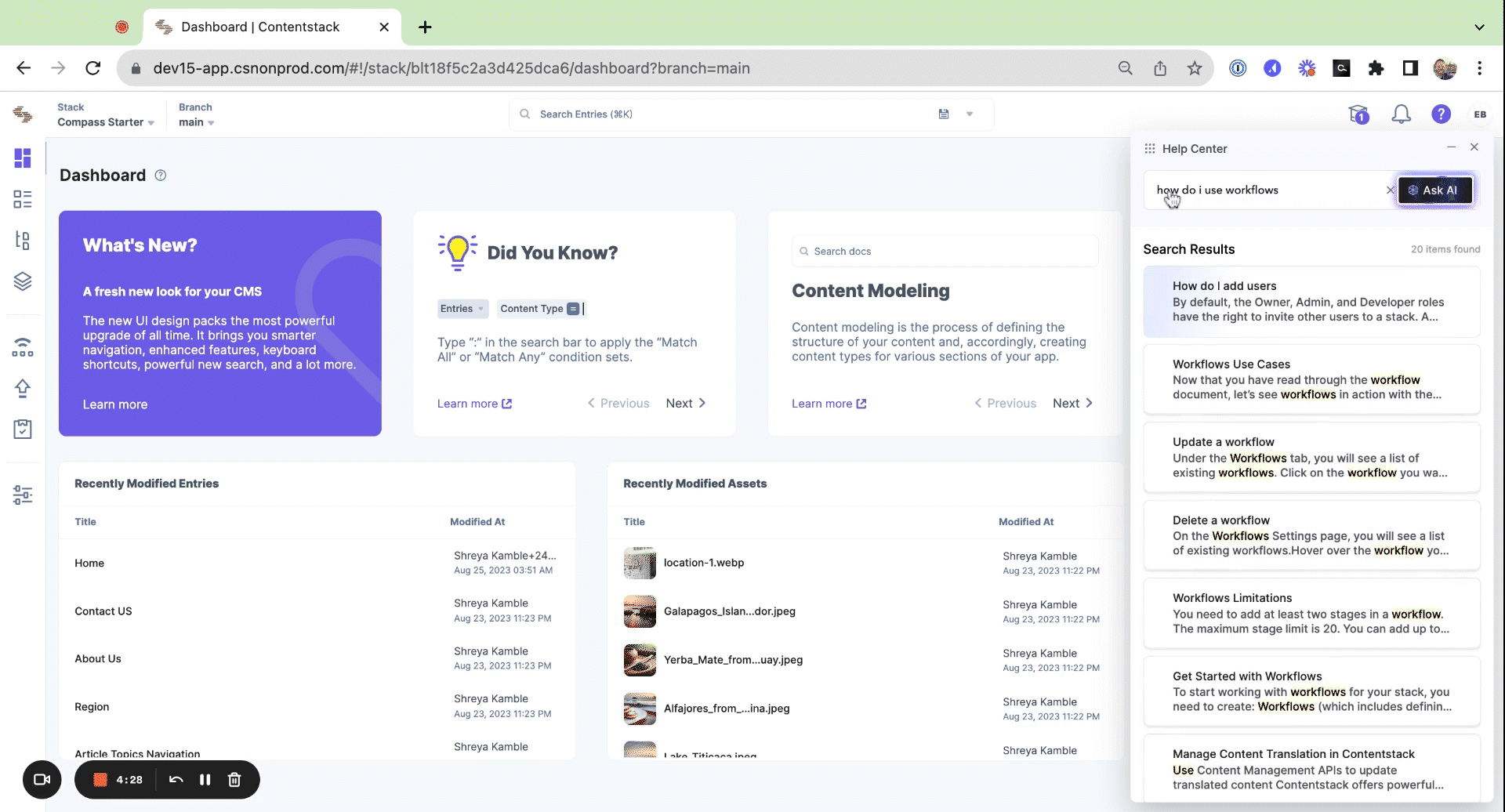Open the EB user profile avatar
Screen dimensions: 1505x812
coord(1480,114)
